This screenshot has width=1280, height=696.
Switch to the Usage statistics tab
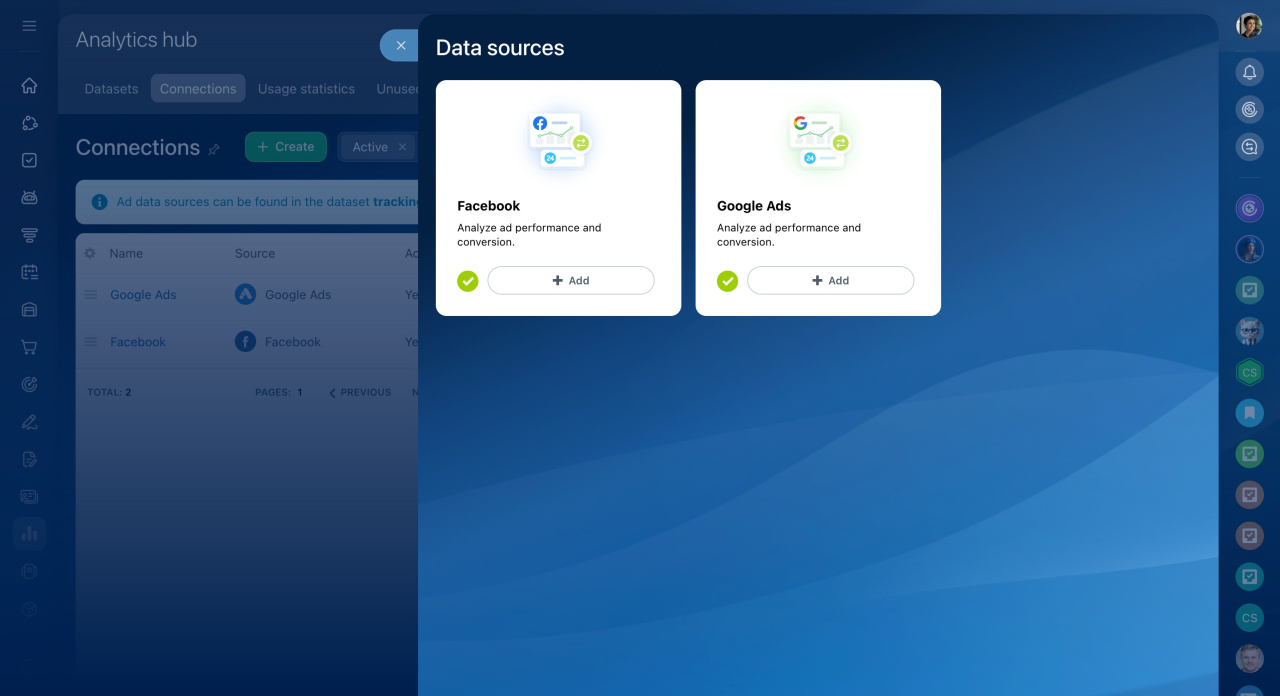[x=306, y=89]
